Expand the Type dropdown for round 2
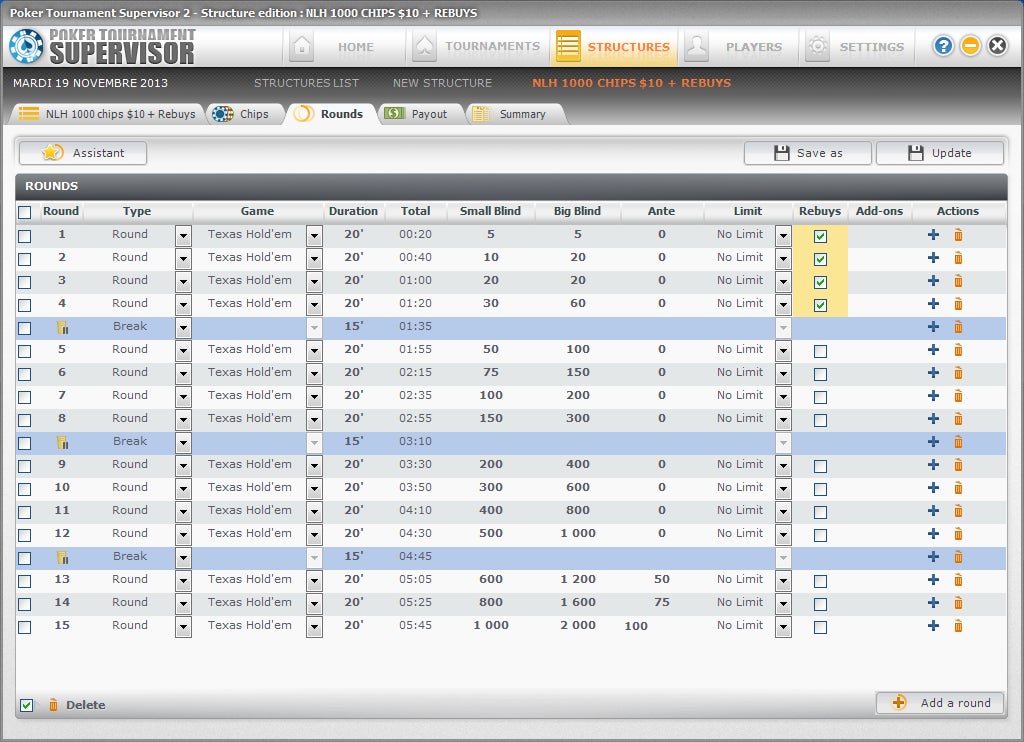 pyautogui.click(x=183, y=259)
